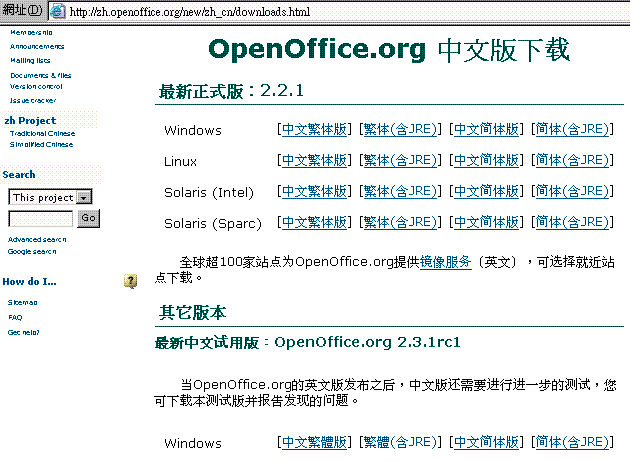Click the 其它版本 section heading
This screenshot has height=461, width=630.
(192, 312)
